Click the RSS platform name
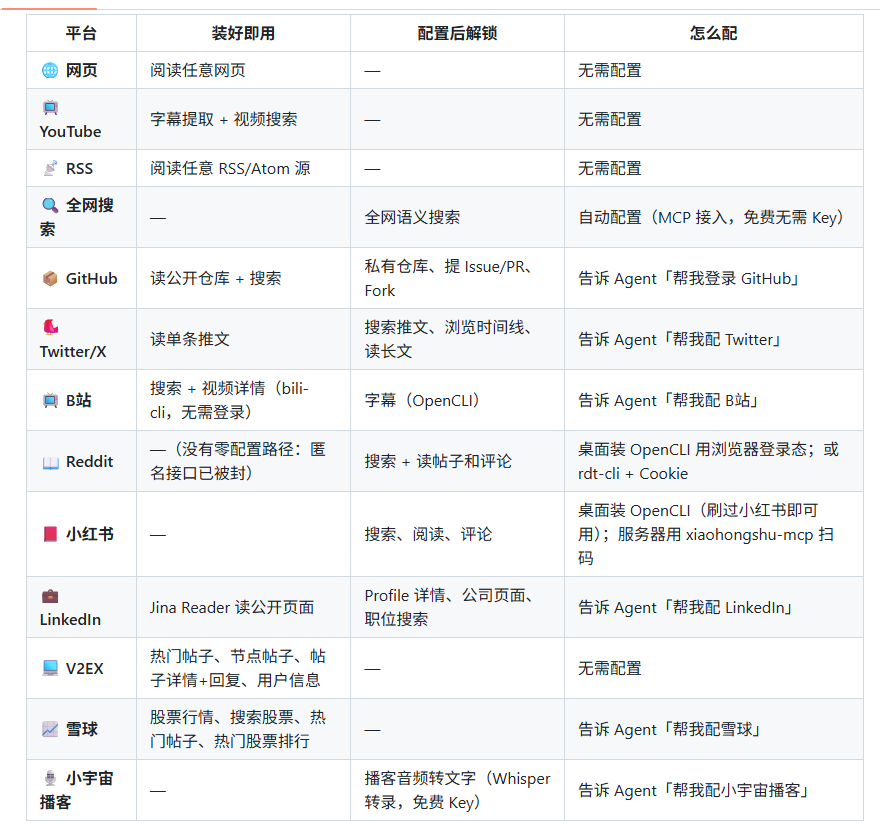Image resolution: width=880 pixels, height=834 pixels. (x=79, y=168)
